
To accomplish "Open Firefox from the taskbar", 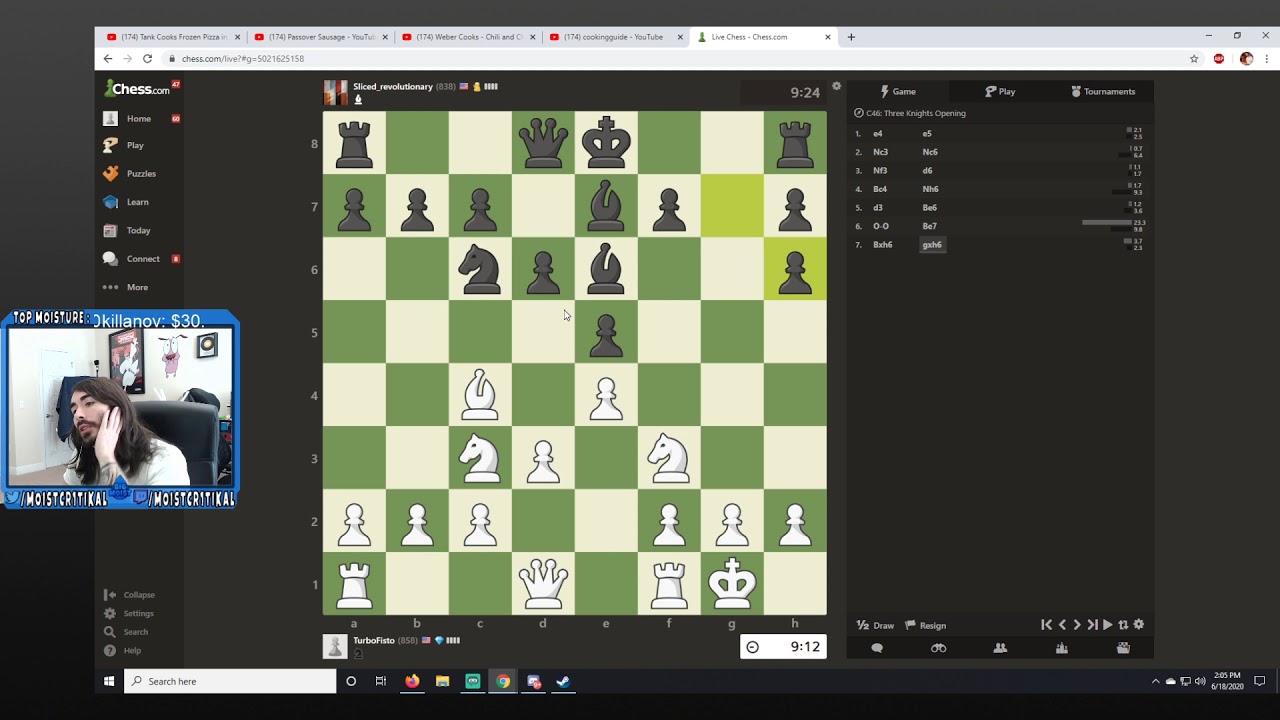I will [412, 681].
